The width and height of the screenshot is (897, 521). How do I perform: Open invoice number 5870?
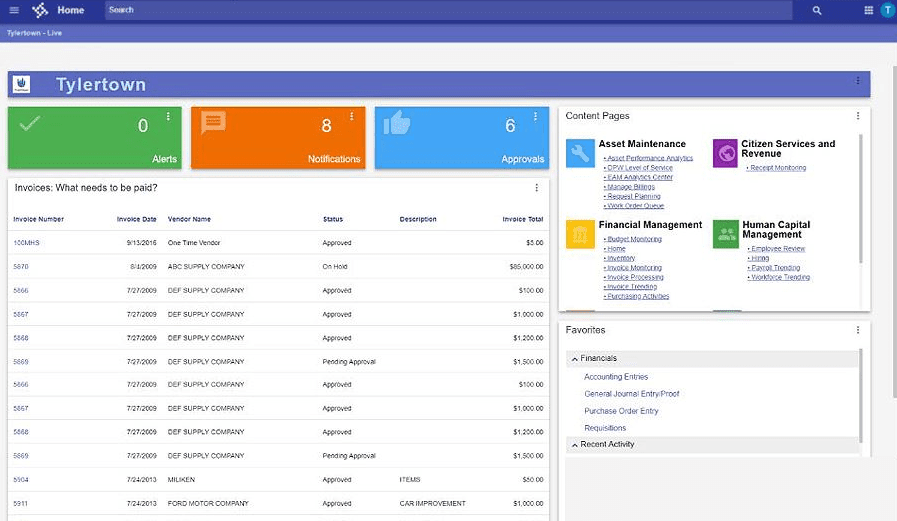[21, 267]
